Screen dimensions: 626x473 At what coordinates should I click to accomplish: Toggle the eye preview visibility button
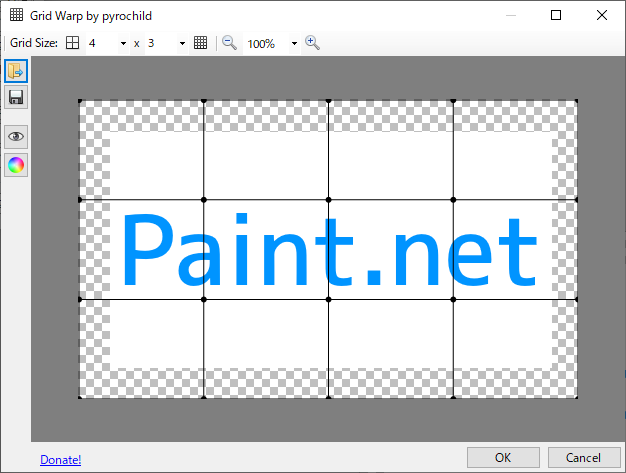16,137
